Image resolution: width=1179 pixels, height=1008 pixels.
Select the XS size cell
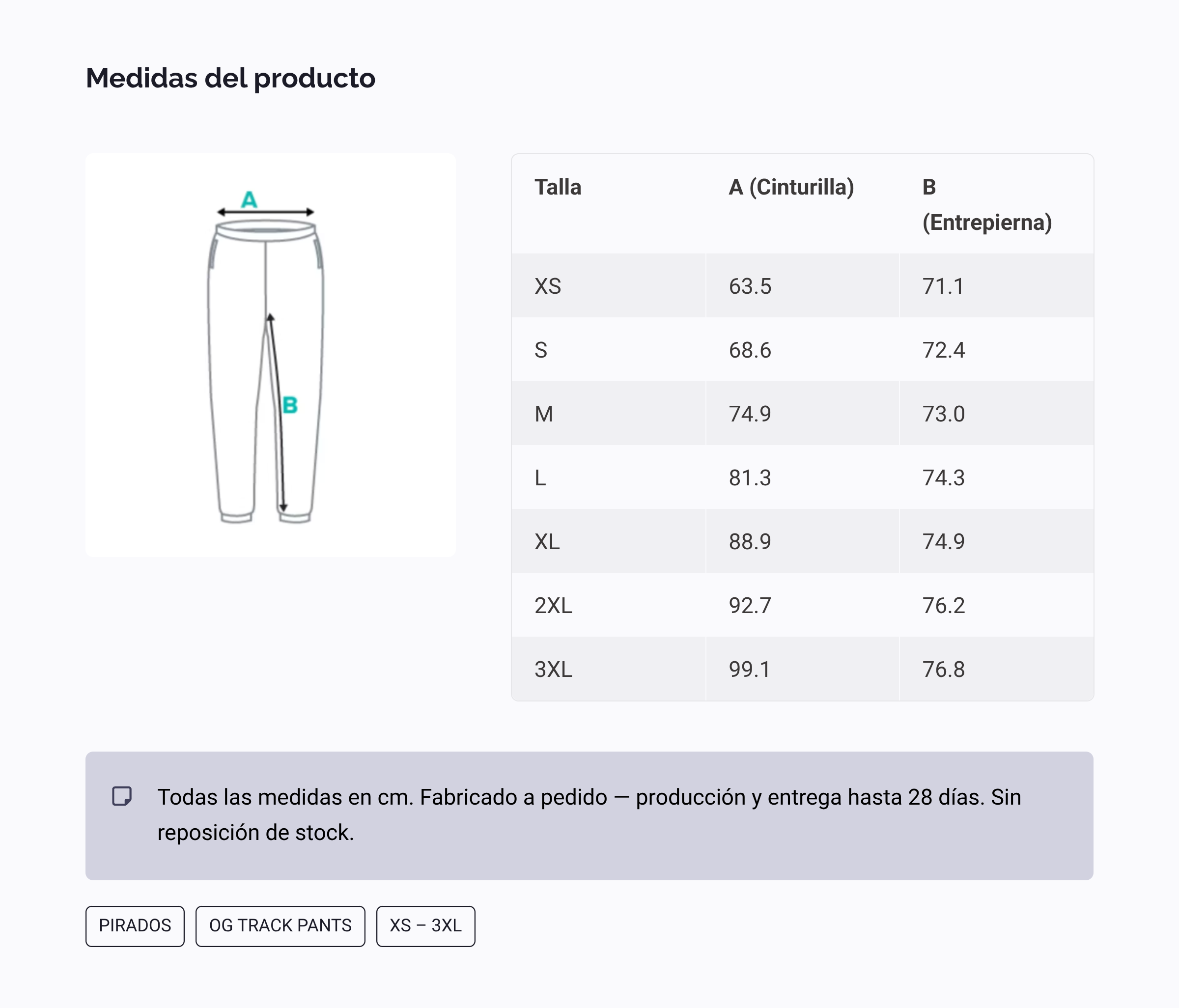coord(548,286)
